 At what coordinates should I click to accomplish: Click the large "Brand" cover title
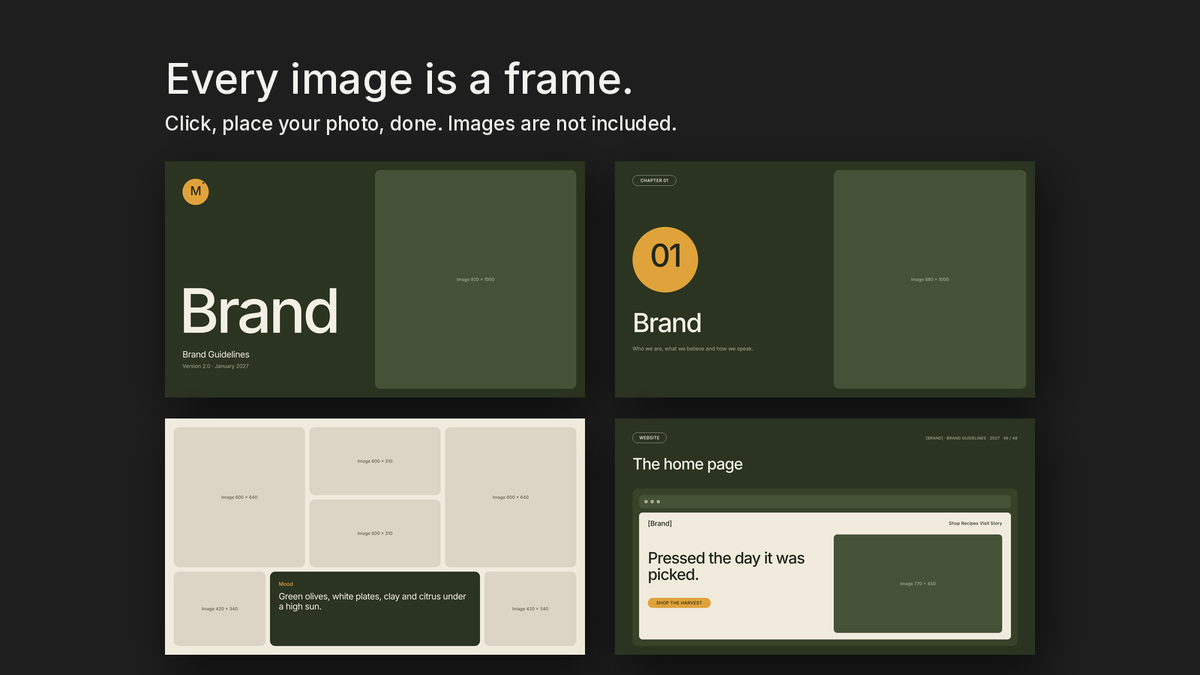point(260,311)
